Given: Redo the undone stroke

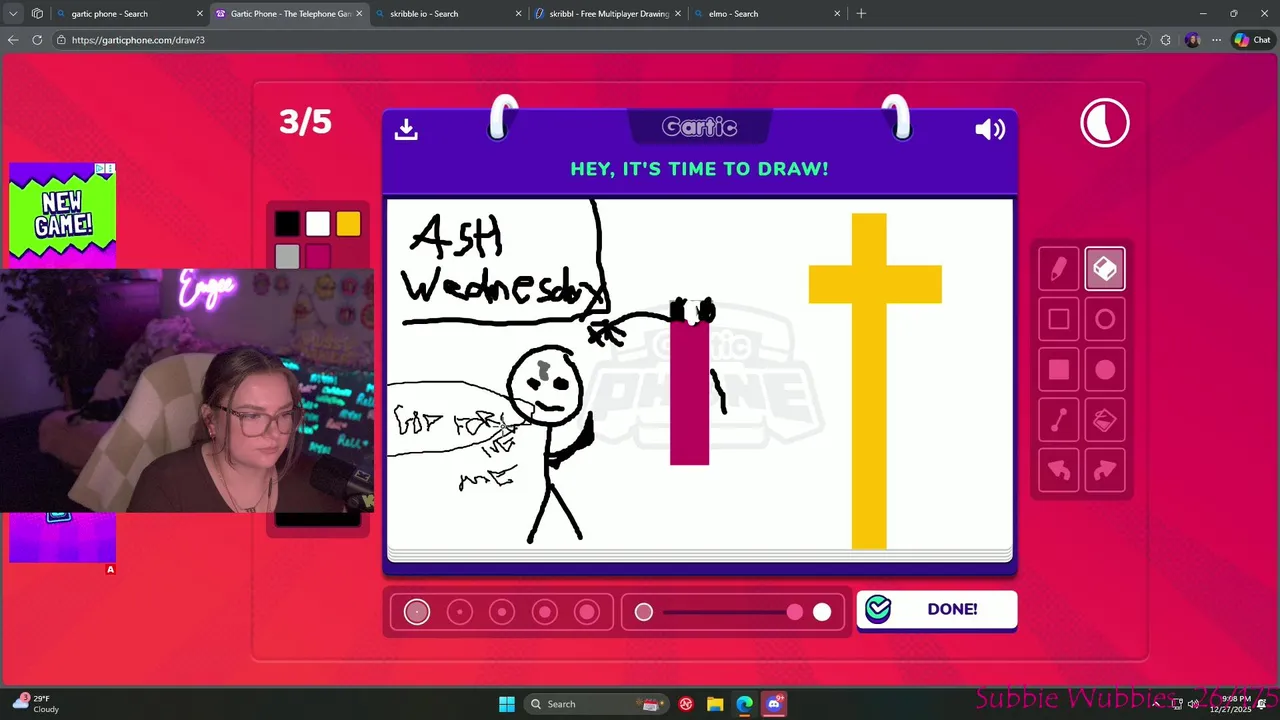Looking at the screenshot, I should click(1105, 471).
